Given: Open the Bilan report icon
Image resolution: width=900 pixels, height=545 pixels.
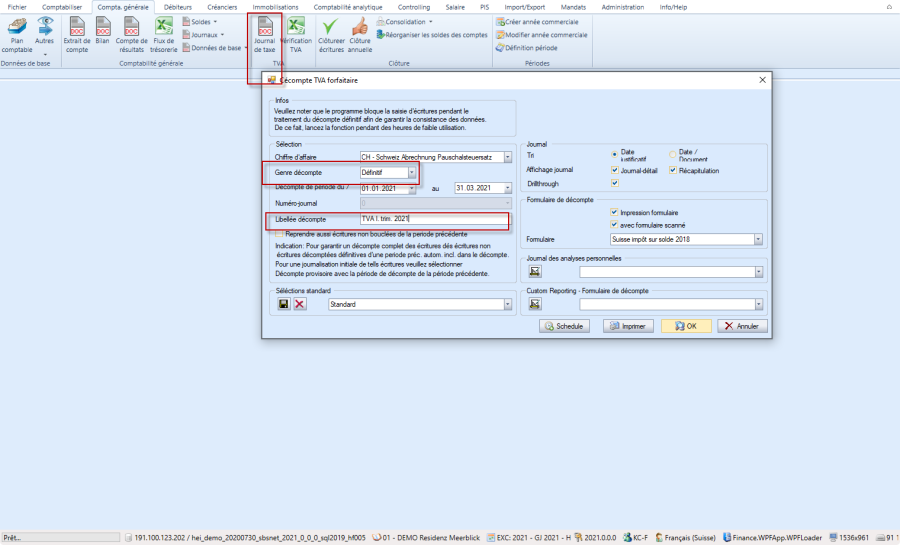Looking at the screenshot, I should click(103, 32).
